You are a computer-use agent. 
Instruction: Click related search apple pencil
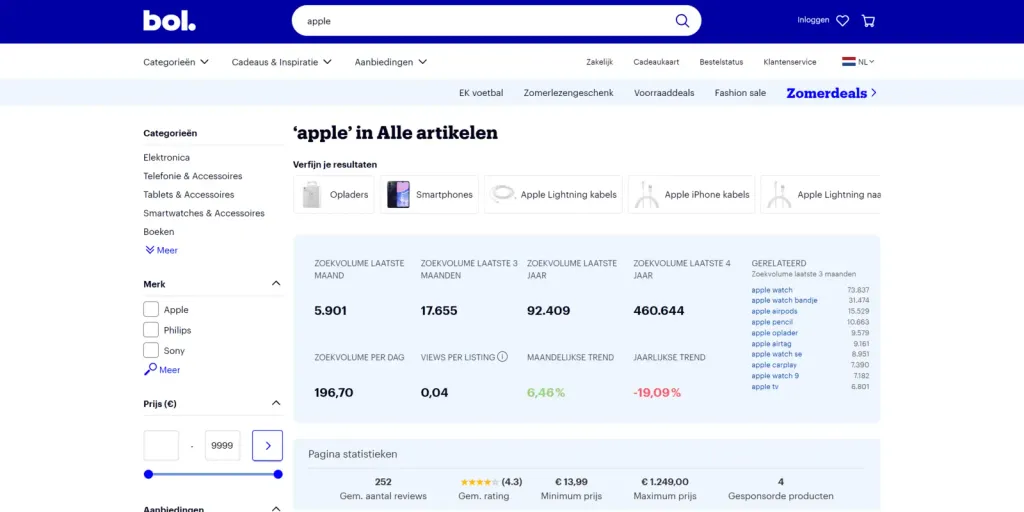click(x=772, y=322)
